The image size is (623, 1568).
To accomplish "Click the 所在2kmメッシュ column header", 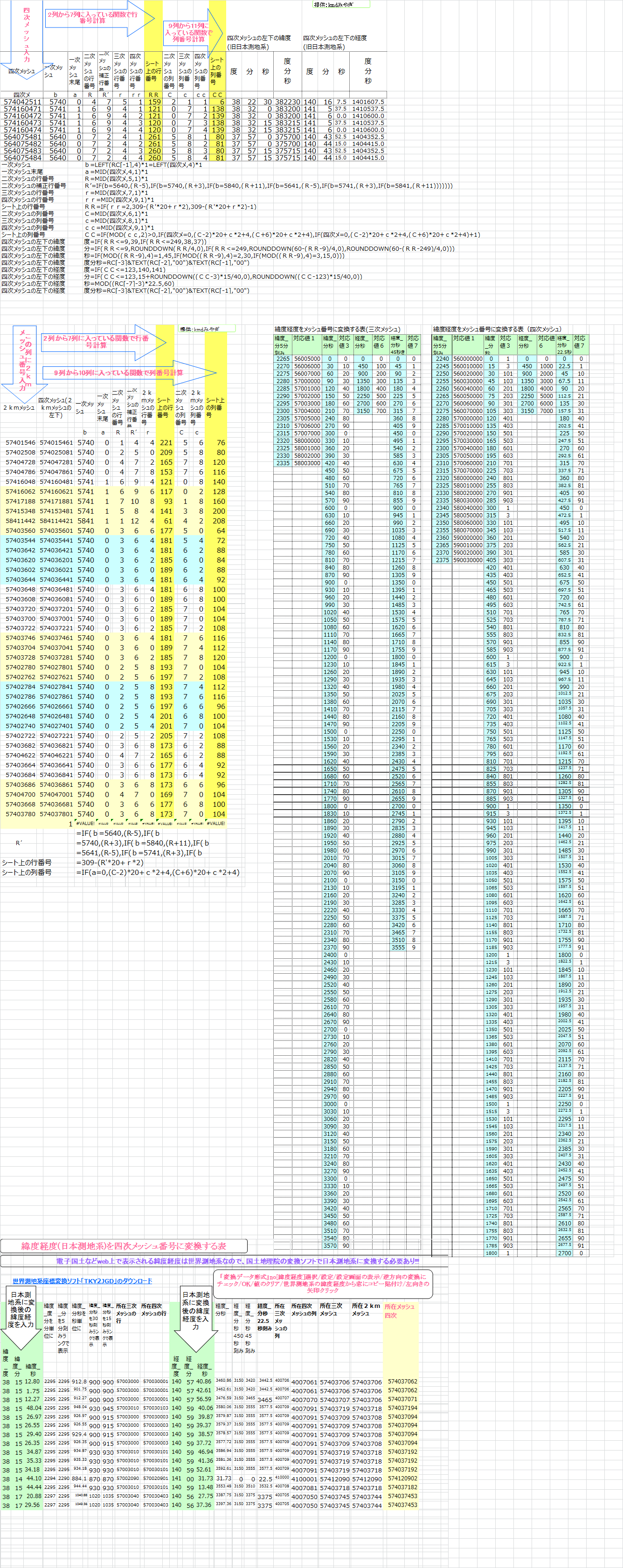I will 366,1309.
